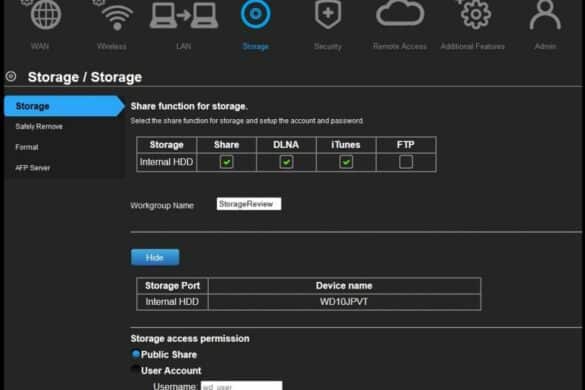Click the Security label in top navigation
Image resolution: width=585 pixels, height=390 pixels.
point(328,47)
